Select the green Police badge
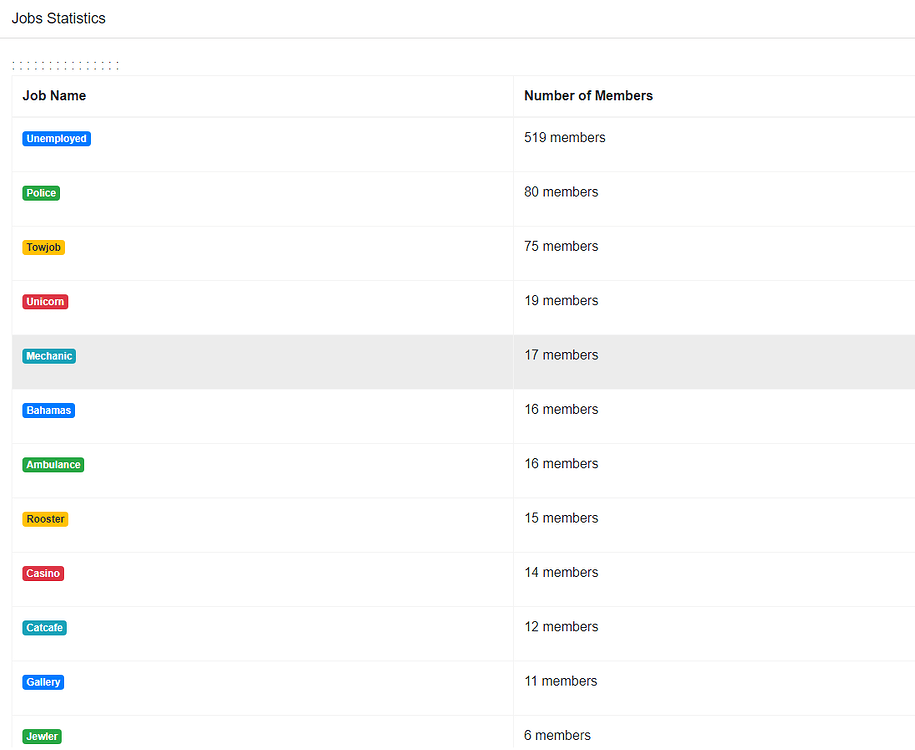 (x=41, y=192)
